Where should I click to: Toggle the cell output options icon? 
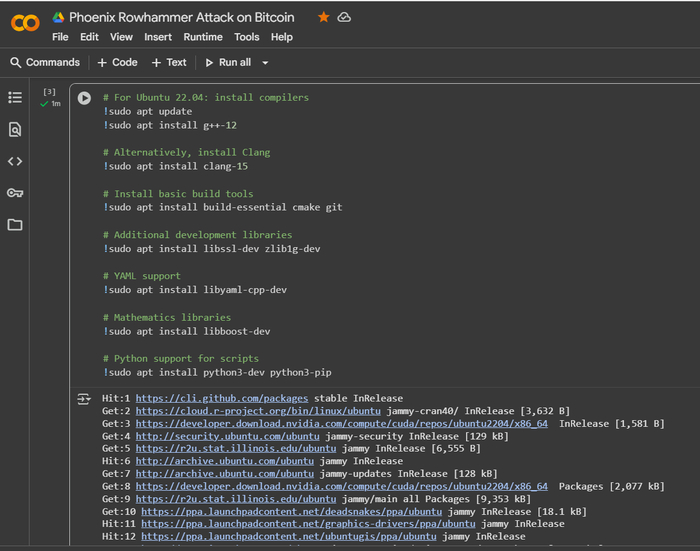84,398
